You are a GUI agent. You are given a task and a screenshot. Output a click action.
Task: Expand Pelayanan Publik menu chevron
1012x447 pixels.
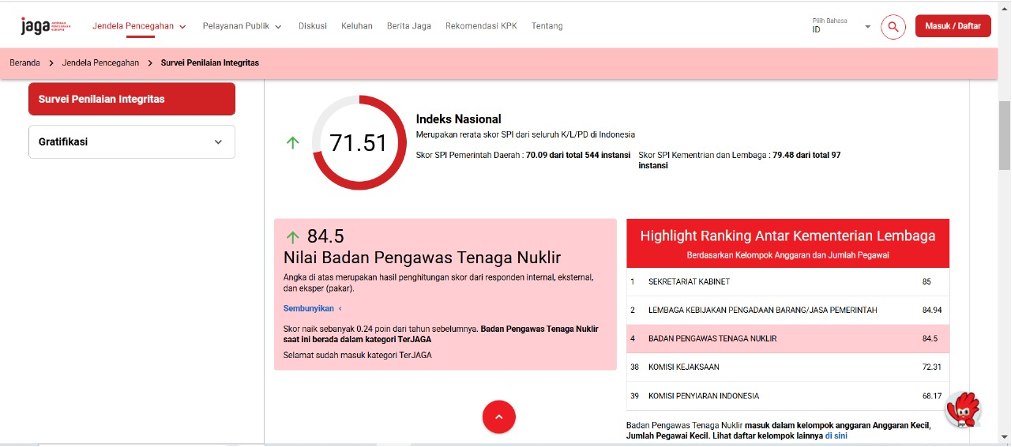[278, 27]
